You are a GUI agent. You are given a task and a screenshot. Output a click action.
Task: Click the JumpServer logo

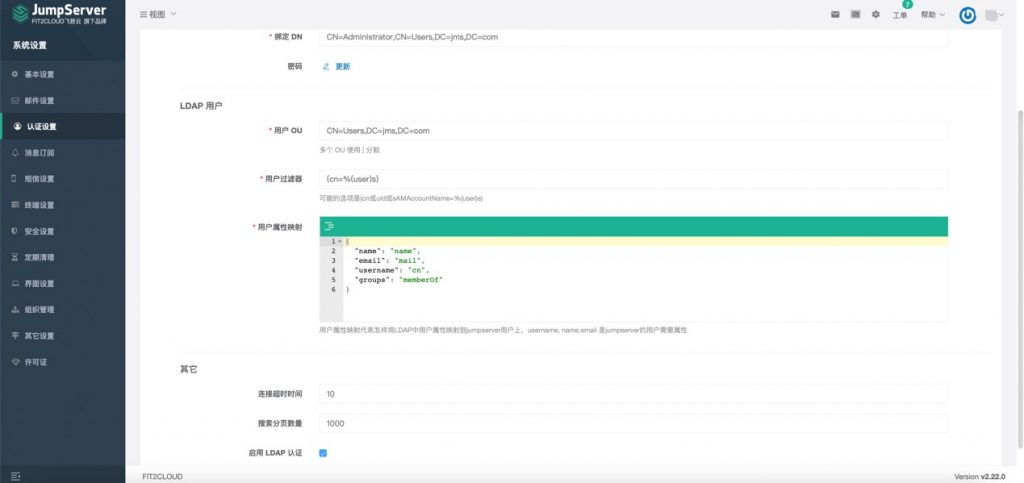point(60,14)
